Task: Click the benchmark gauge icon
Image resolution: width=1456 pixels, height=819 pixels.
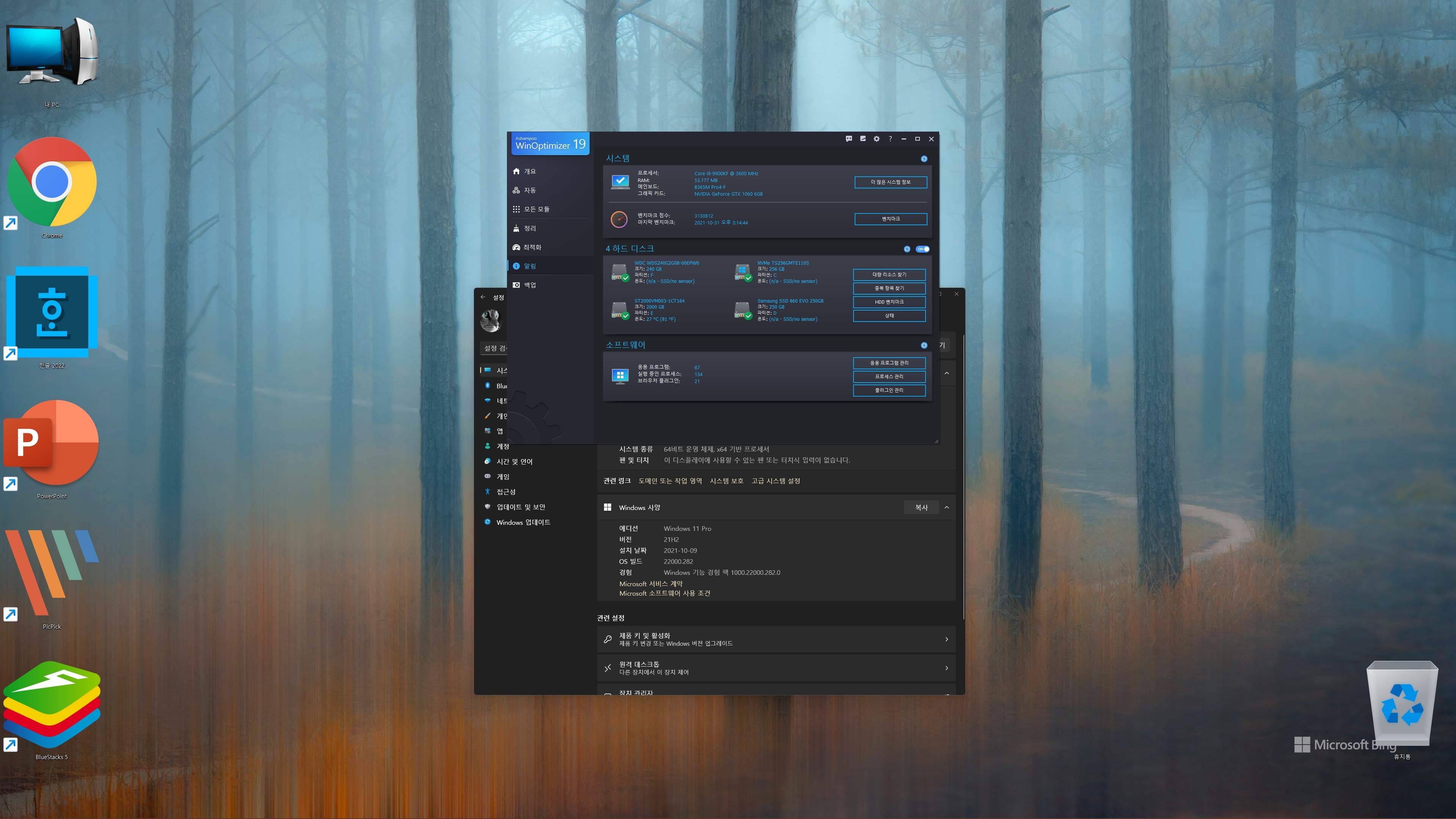Action: tap(620, 219)
